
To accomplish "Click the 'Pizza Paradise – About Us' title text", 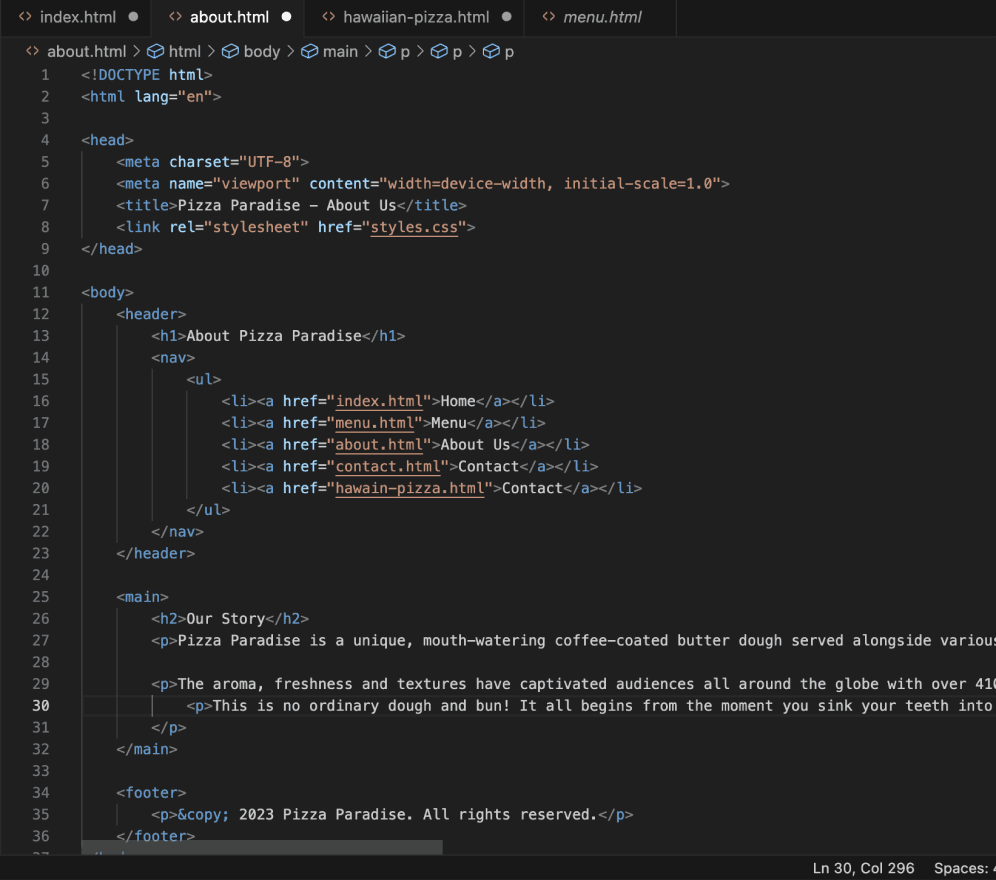I will pos(287,206).
